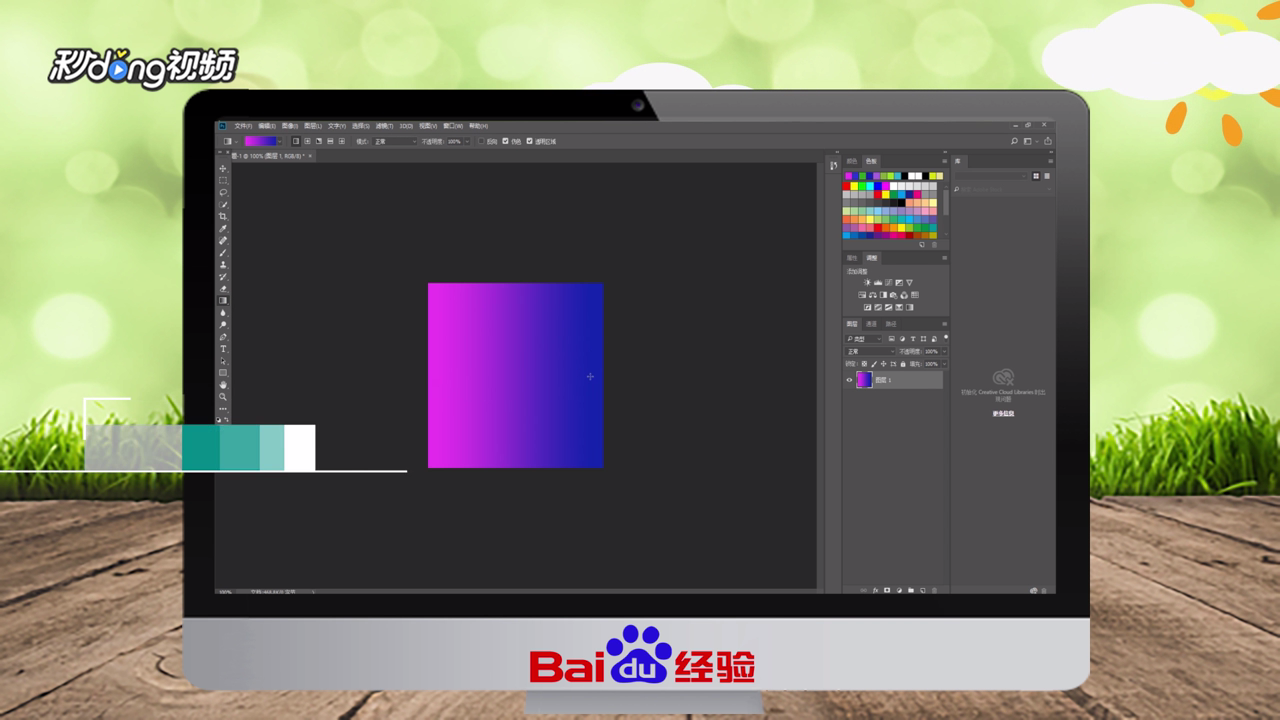Switch Libraries to list view

click(1047, 176)
